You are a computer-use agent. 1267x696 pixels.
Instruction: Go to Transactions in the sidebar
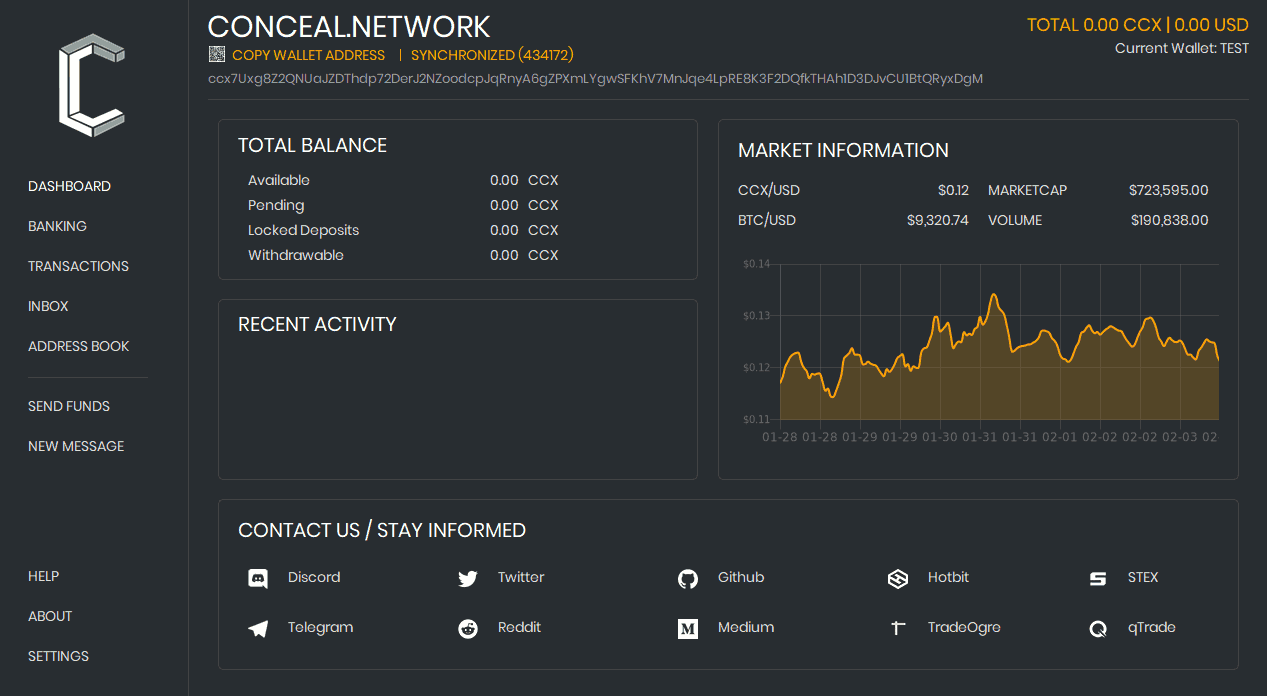[x=78, y=266]
